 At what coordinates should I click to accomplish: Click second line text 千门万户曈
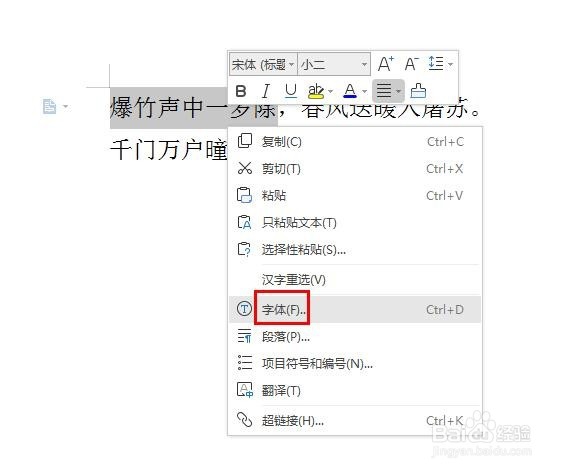(x=169, y=150)
